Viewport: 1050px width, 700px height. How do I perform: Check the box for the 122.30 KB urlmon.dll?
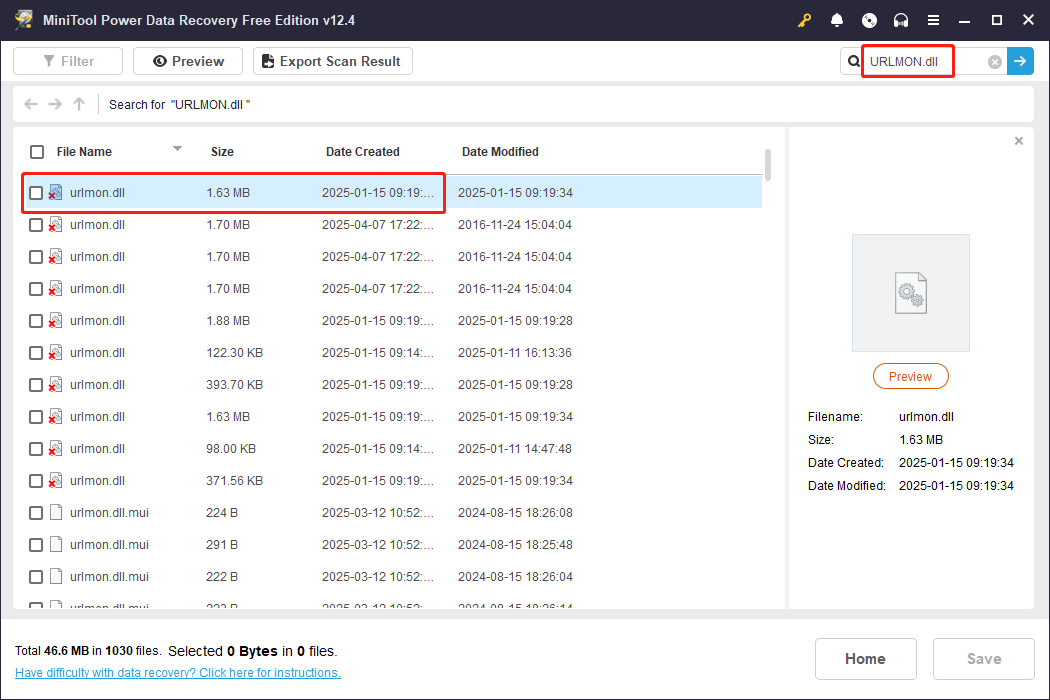pyautogui.click(x=36, y=353)
